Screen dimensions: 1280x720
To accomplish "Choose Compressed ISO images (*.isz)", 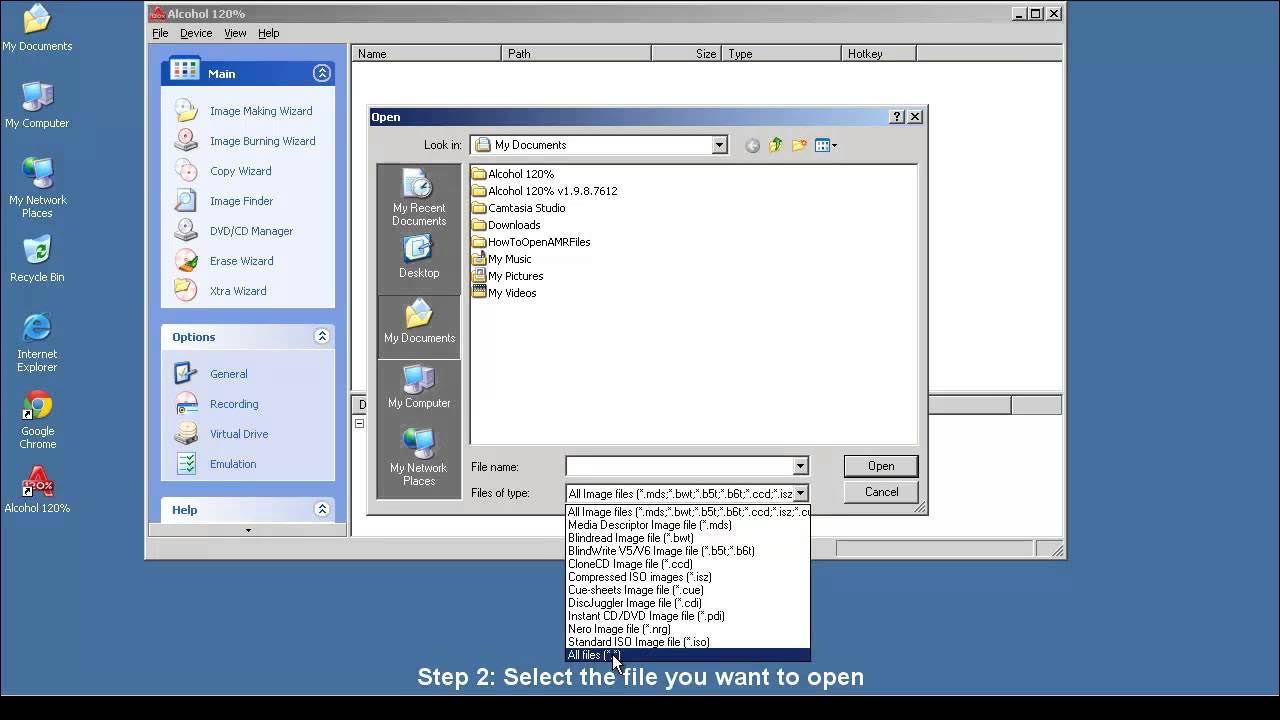I will coord(688,577).
